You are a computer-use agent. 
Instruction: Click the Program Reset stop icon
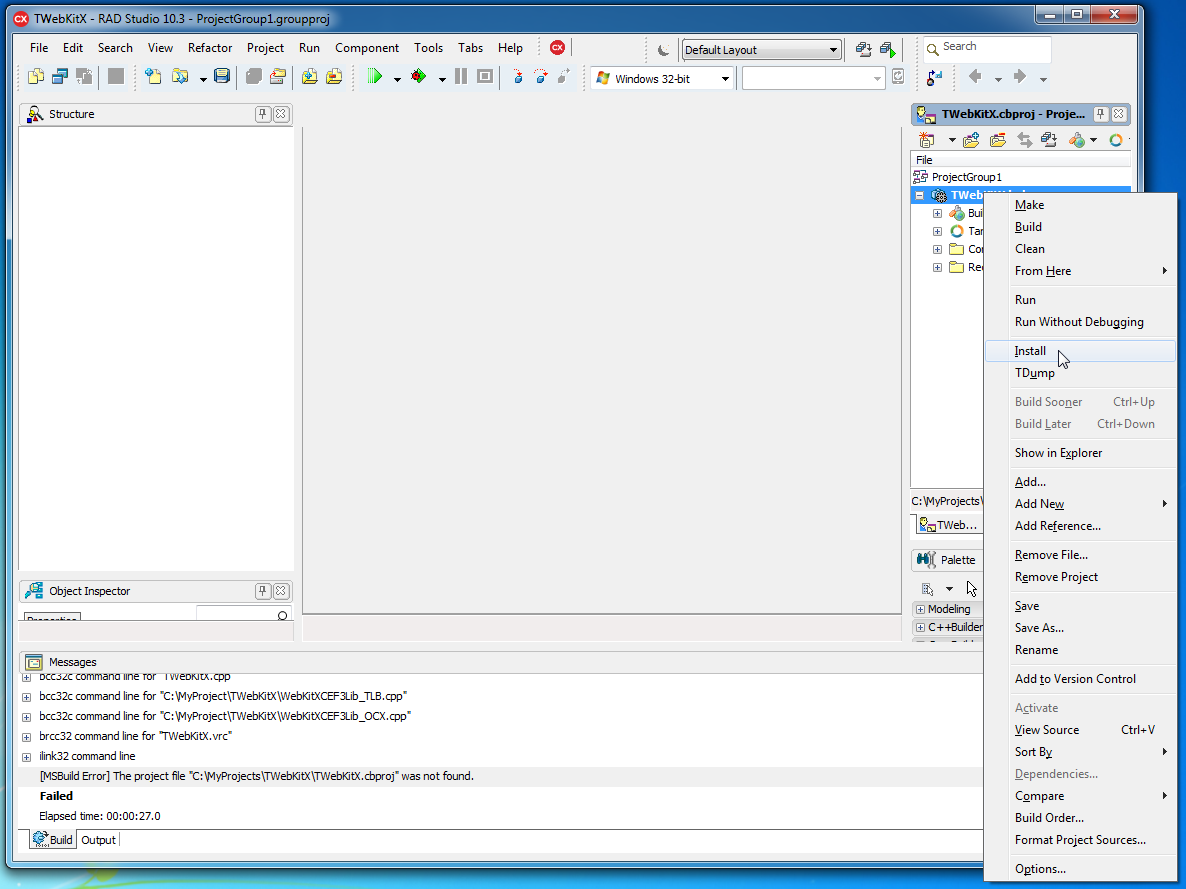click(x=485, y=76)
